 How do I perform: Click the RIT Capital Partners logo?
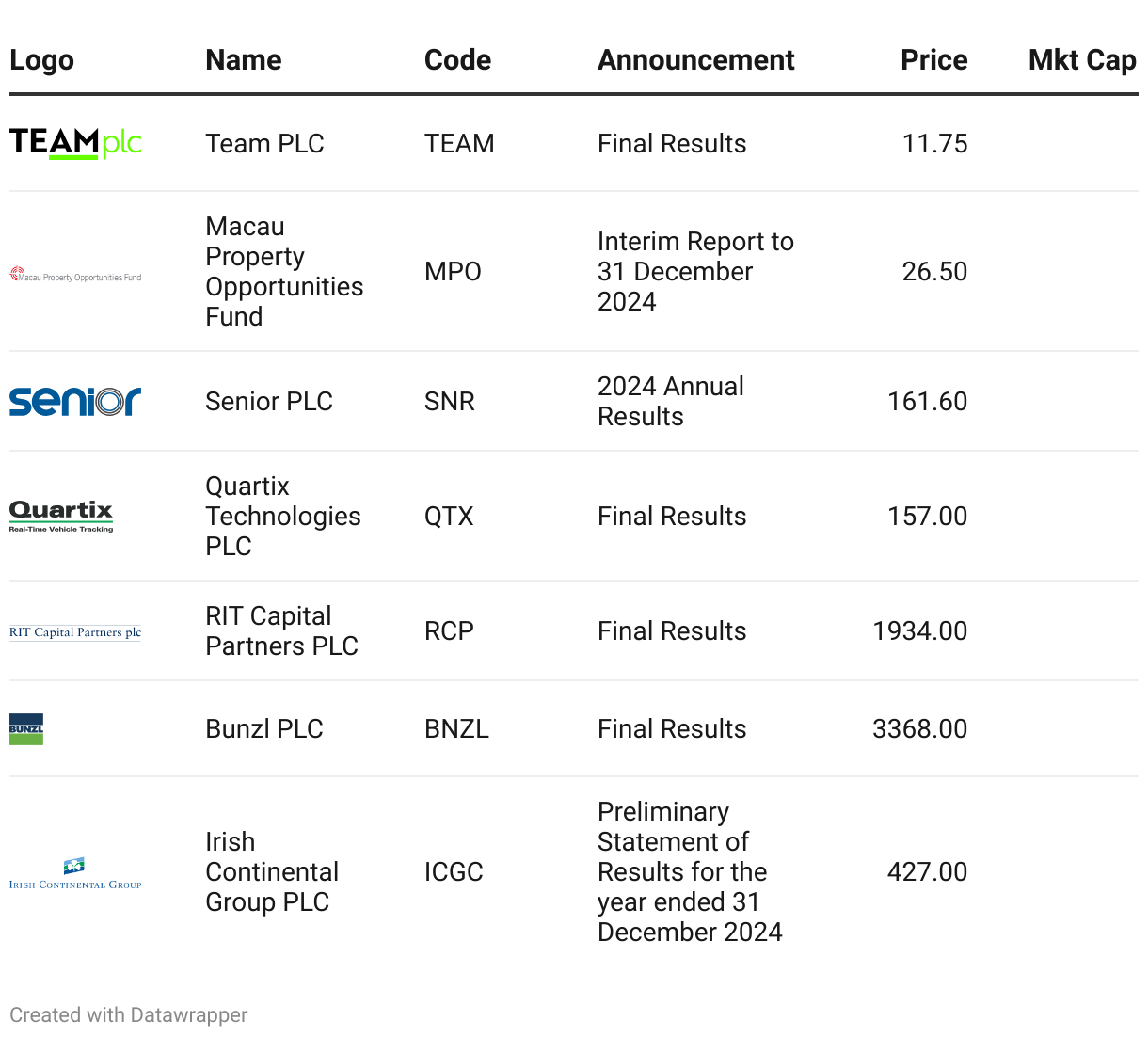(x=75, y=632)
